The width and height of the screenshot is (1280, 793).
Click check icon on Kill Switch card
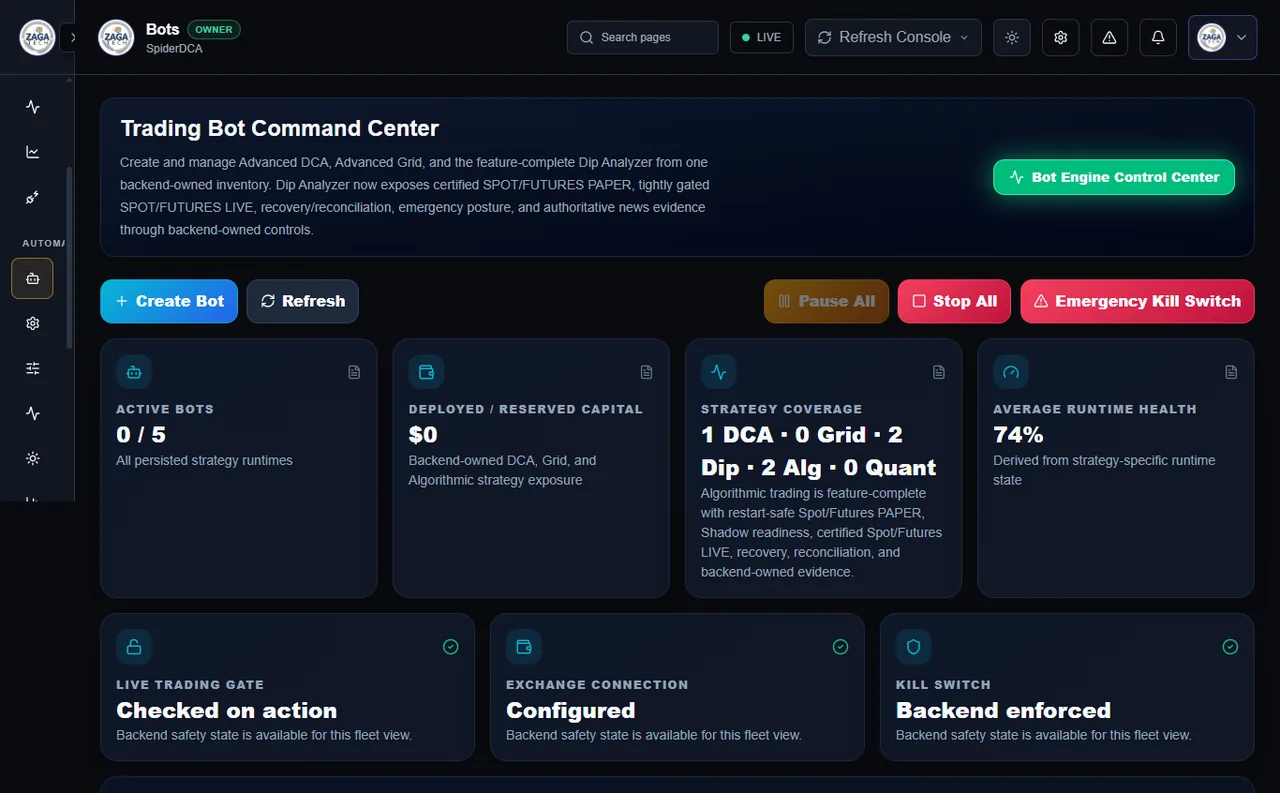1230,647
